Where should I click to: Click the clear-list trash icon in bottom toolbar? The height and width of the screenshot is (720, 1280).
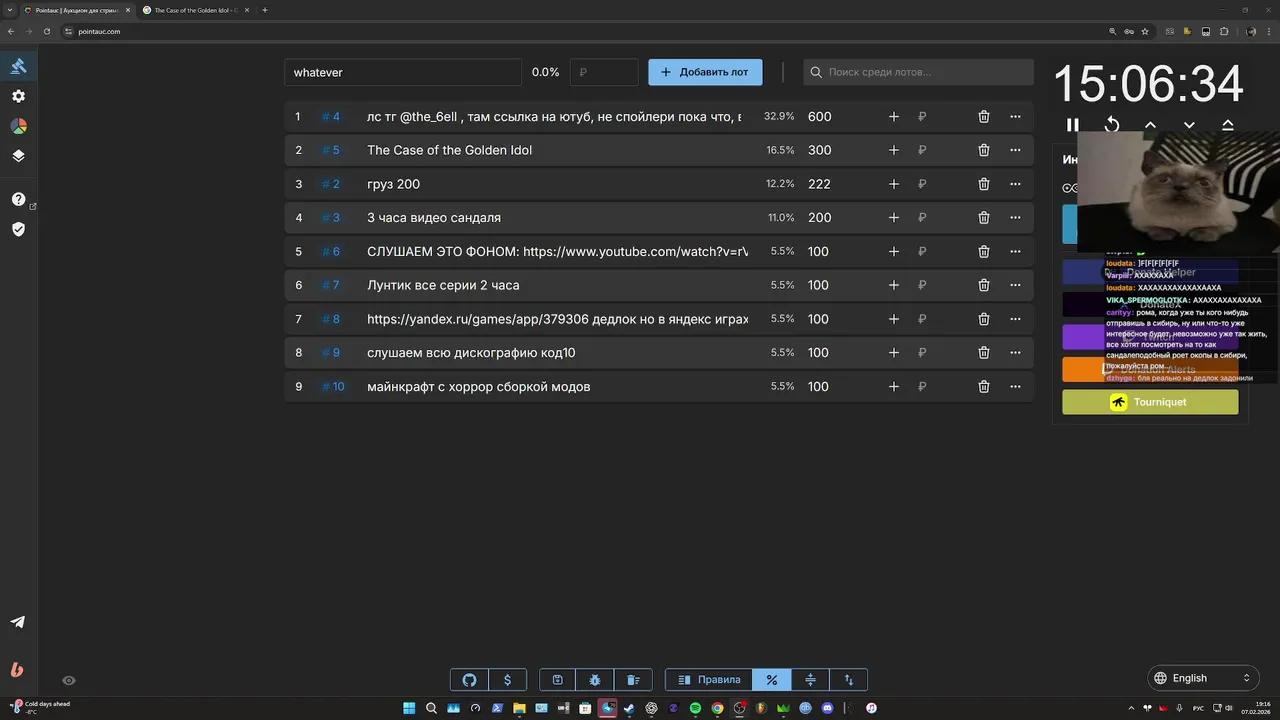[633, 680]
